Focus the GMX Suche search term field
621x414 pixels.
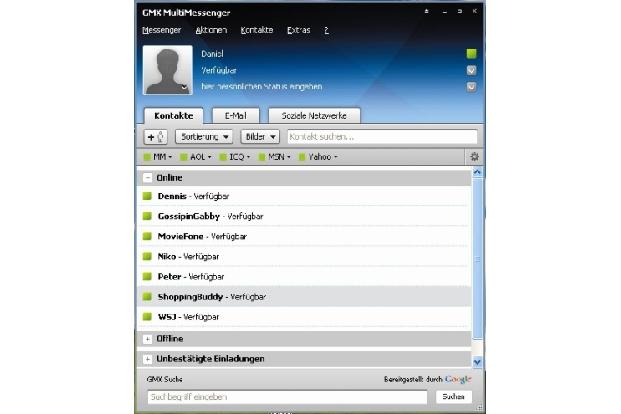click(287, 397)
